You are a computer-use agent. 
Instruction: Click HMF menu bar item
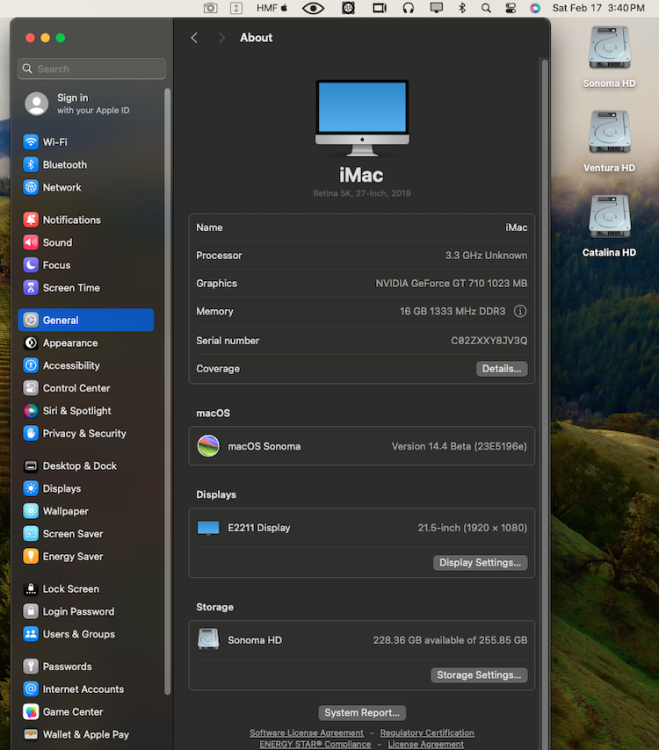[272, 8]
